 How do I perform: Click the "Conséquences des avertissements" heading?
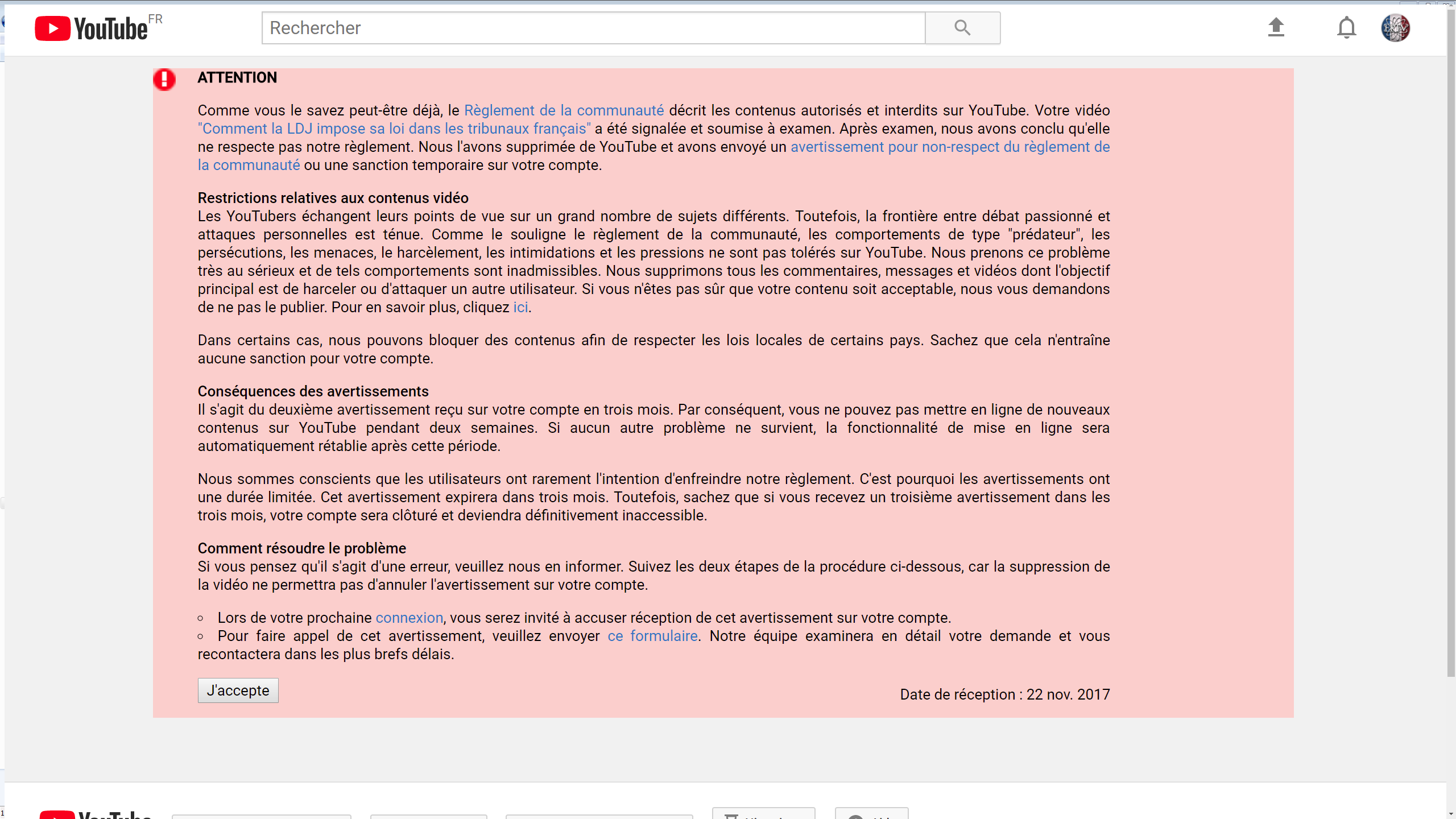(x=313, y=391)
